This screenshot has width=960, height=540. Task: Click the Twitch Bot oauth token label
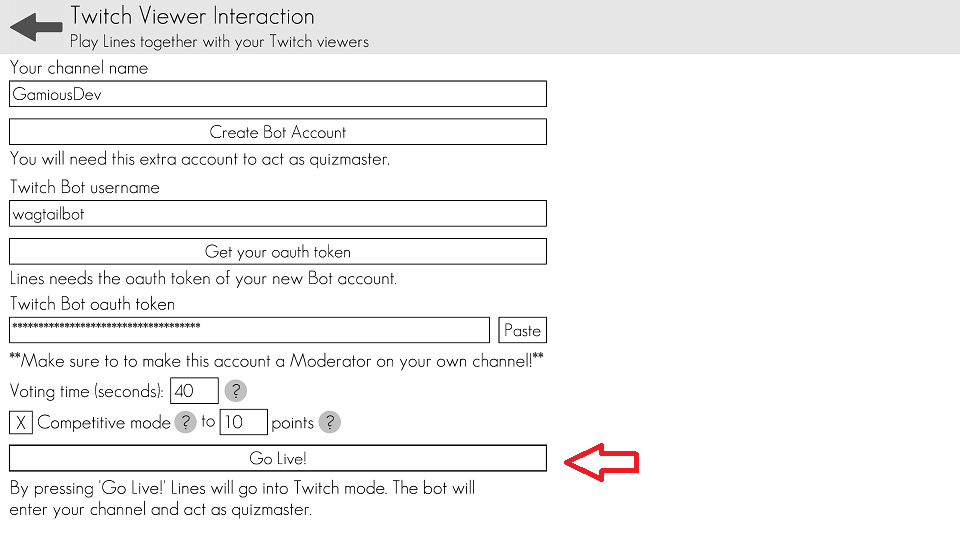click(x=92, y=304)
